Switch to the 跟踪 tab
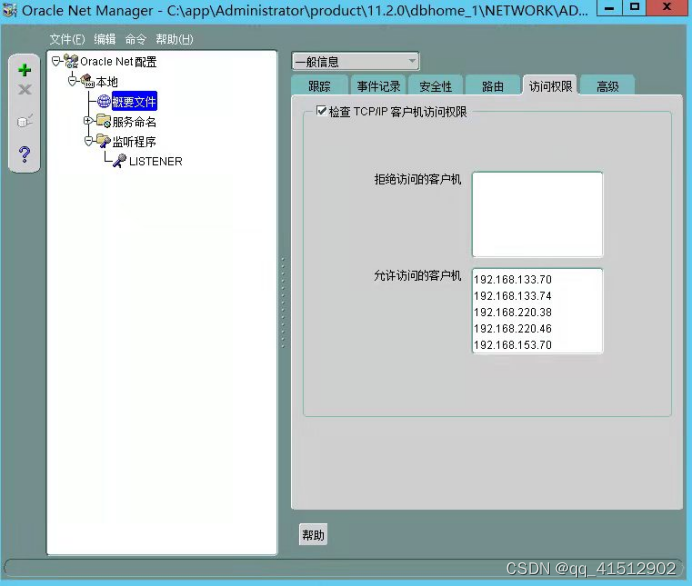This screenshot has width=692, height=587. pos(319,86)
